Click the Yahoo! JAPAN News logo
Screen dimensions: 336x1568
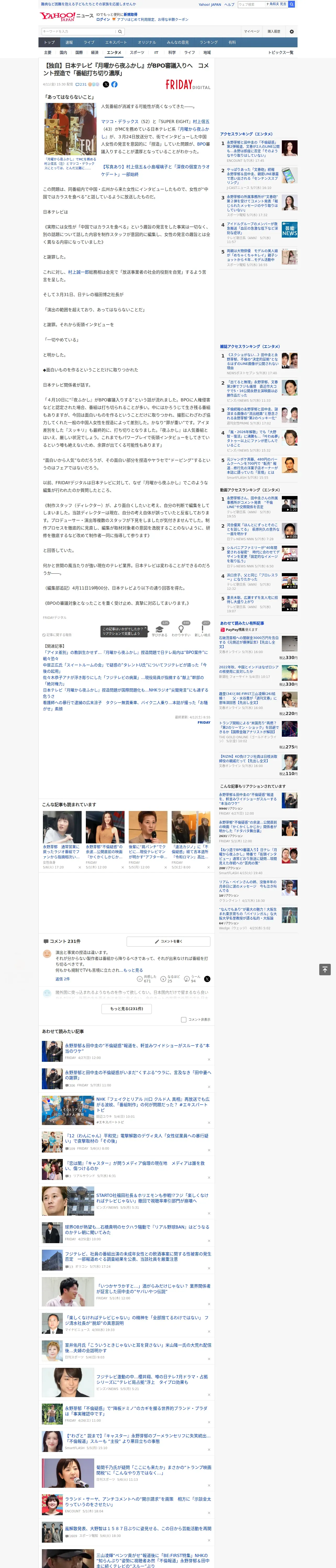tap(67, 16)
